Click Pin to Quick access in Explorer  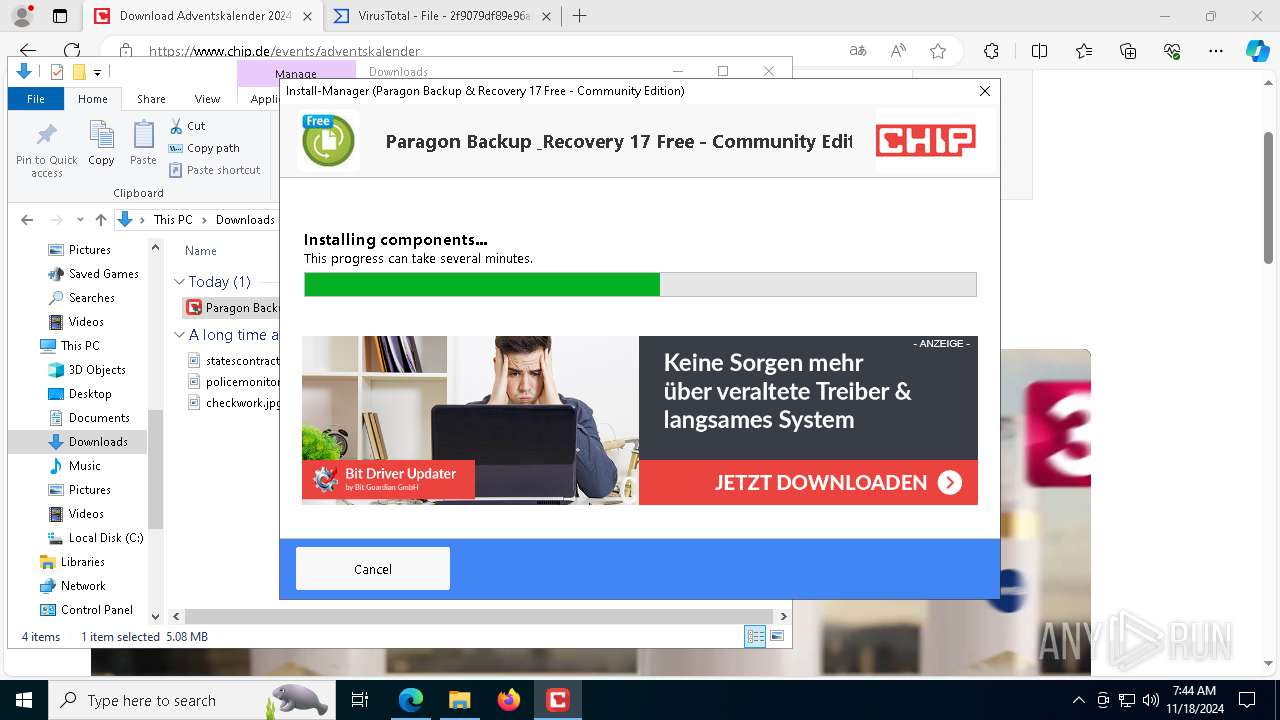46,151
